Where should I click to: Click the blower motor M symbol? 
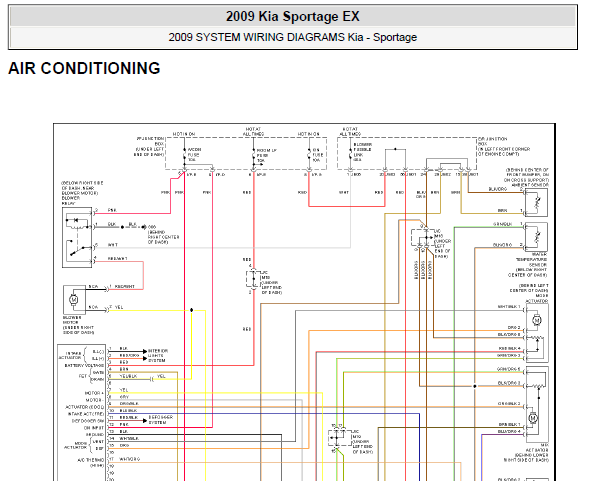click(x=74, y=299)
